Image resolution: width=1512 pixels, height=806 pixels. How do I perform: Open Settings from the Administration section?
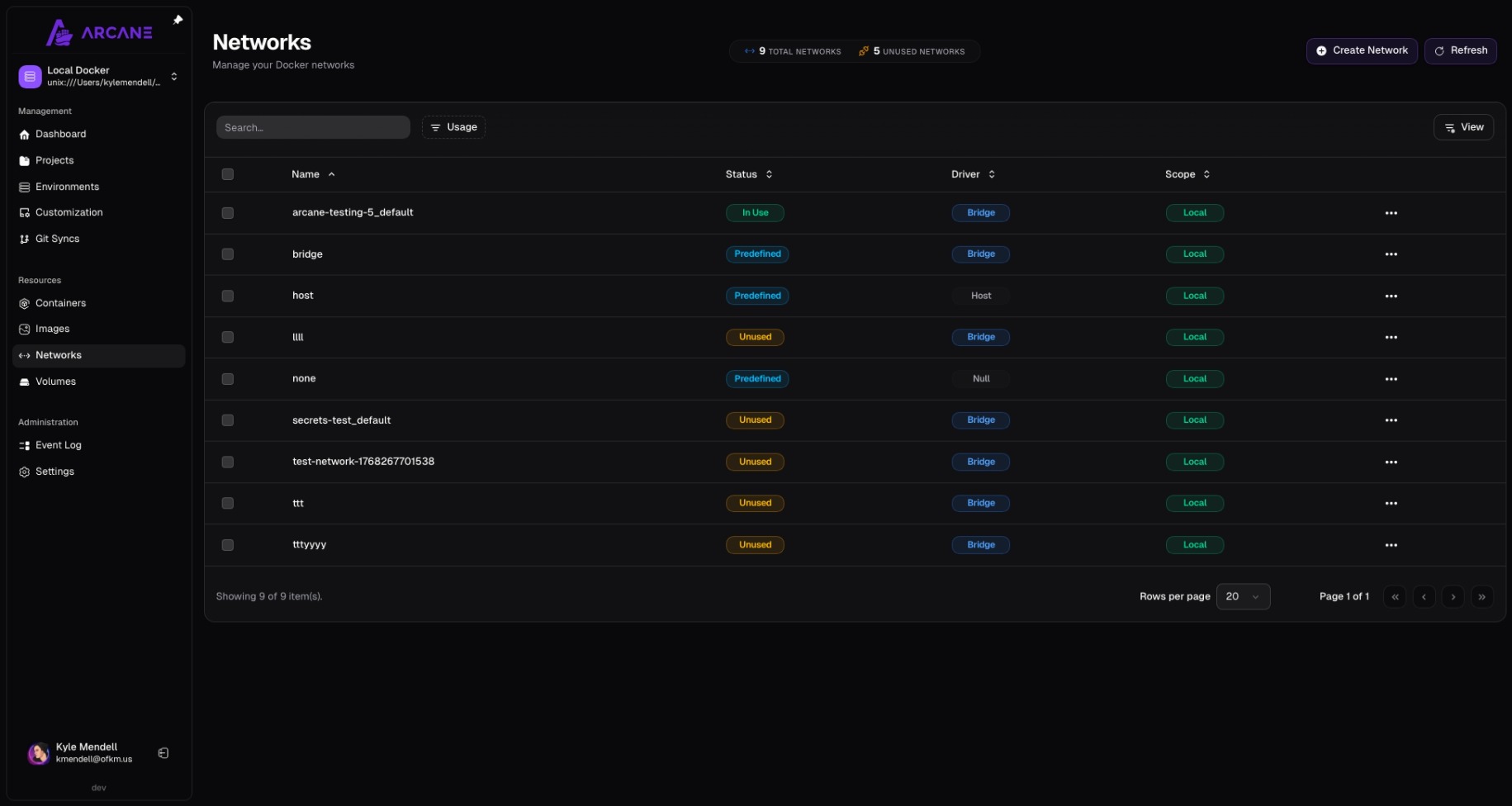pyautogui.click(x=55, y=472)
